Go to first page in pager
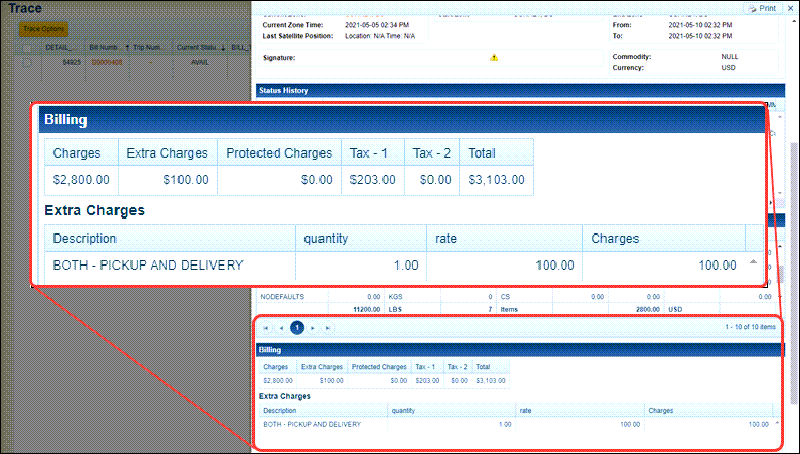This screenshot has width=800, height=454. [265, 327]
